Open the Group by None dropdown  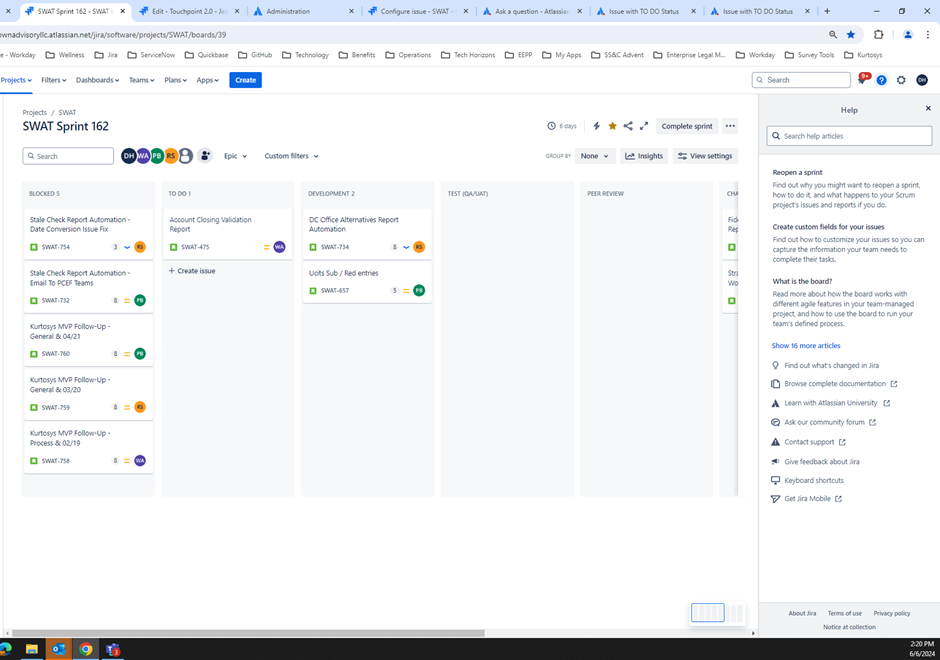(595, 156)
